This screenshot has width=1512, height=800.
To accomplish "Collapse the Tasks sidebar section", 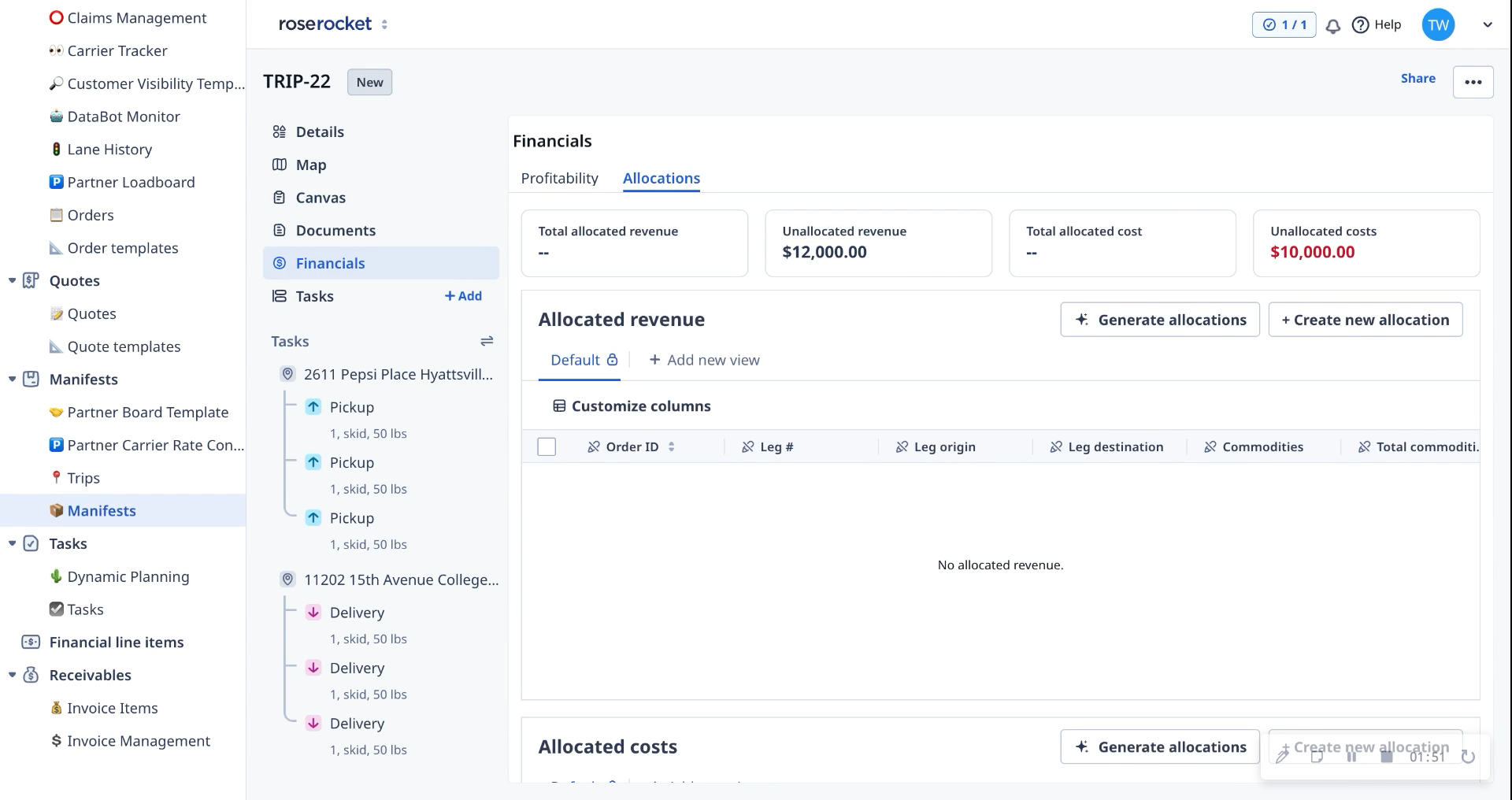I will tap(12, 544).
